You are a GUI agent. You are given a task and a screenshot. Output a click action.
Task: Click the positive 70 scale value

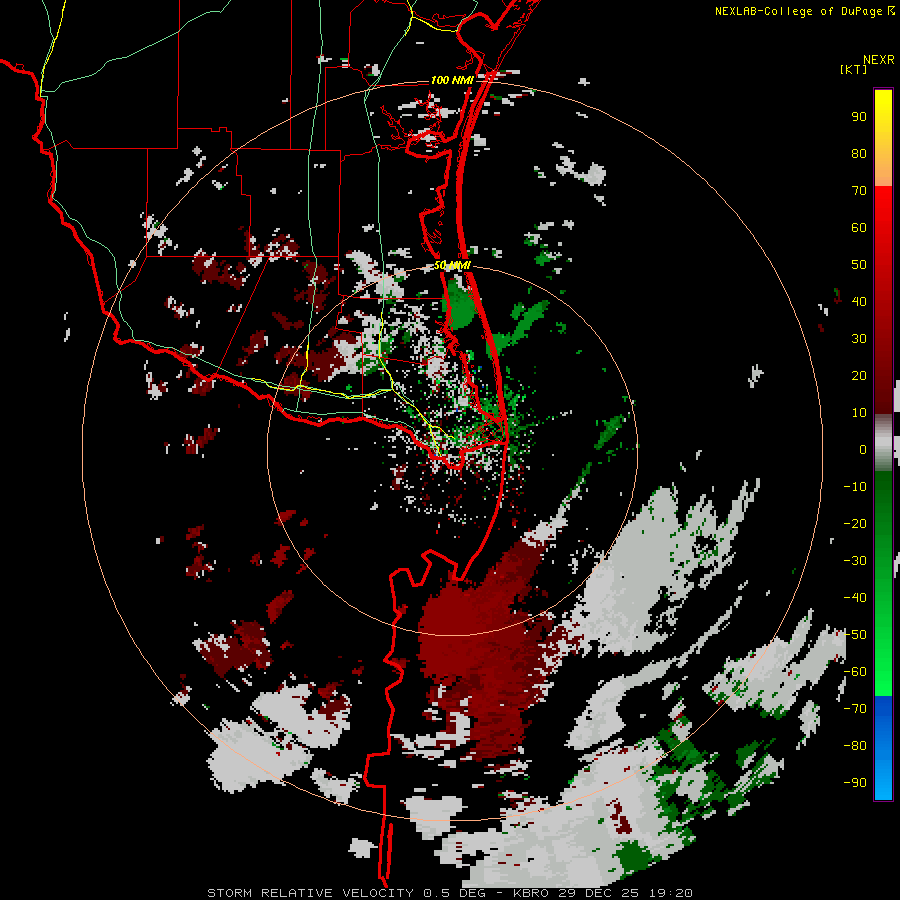click(x=859, y=191)
